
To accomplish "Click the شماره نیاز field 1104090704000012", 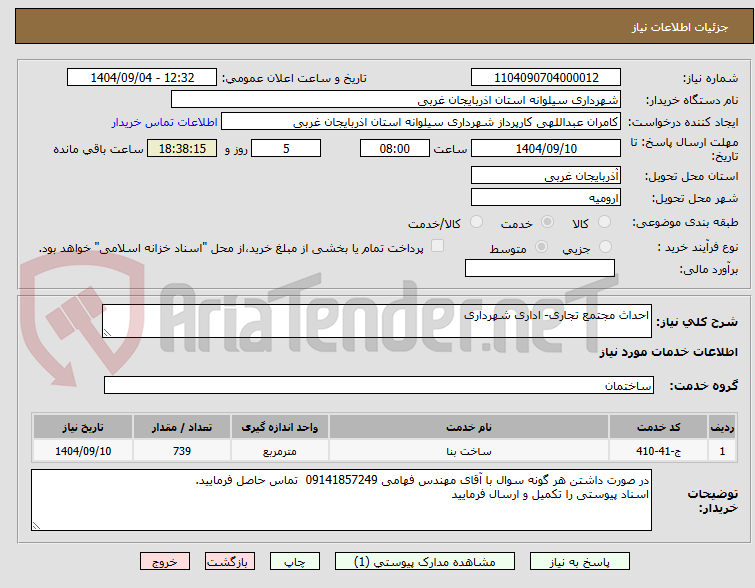I will [x=546, y=78].
